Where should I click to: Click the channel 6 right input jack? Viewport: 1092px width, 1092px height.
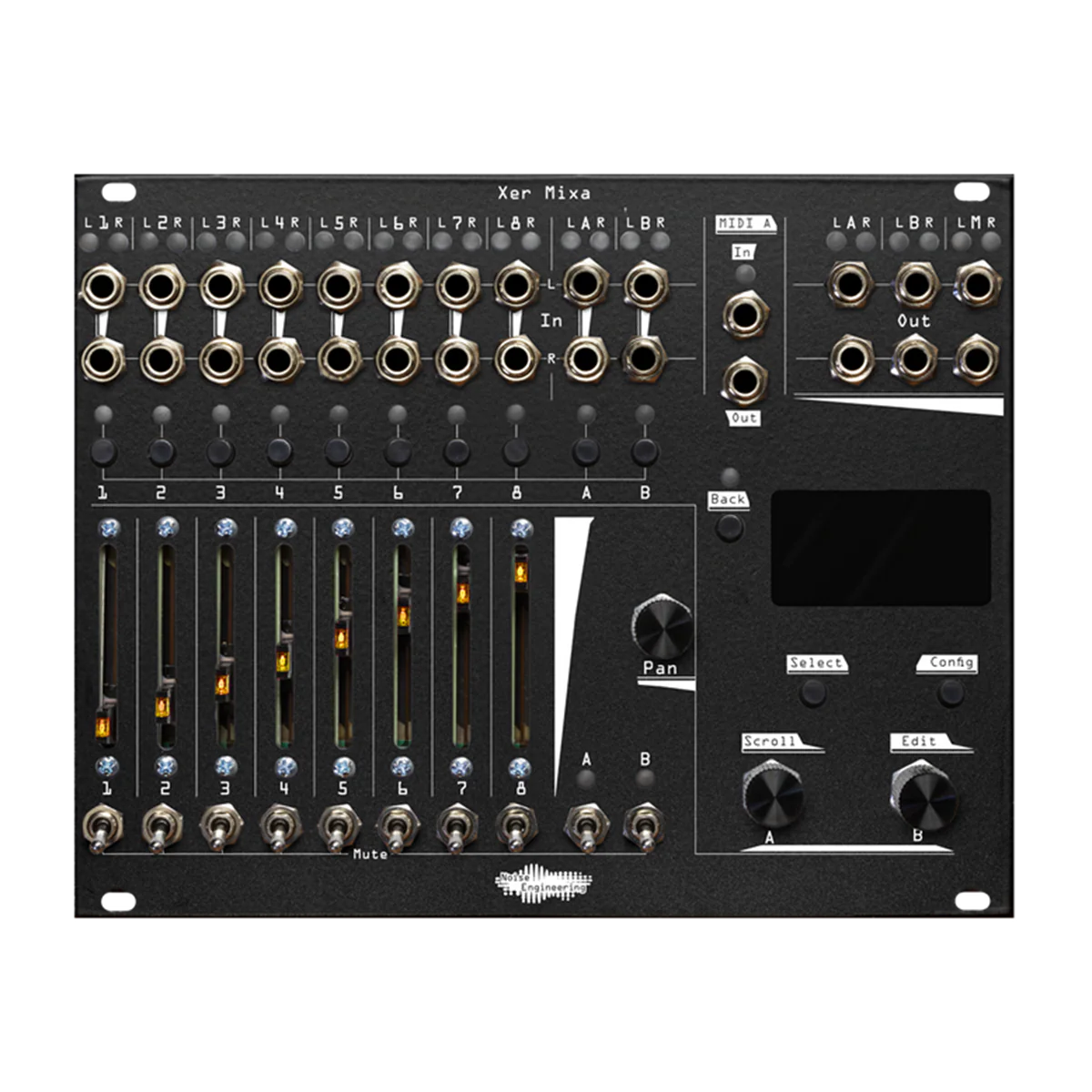398,359
